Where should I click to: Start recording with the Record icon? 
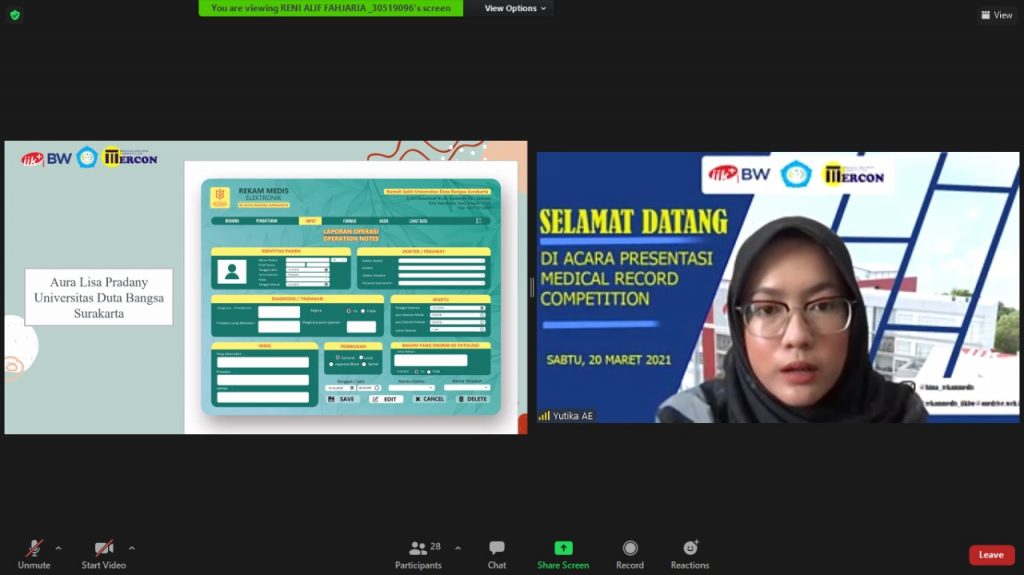pyautogui.click(x=630, y=548)
